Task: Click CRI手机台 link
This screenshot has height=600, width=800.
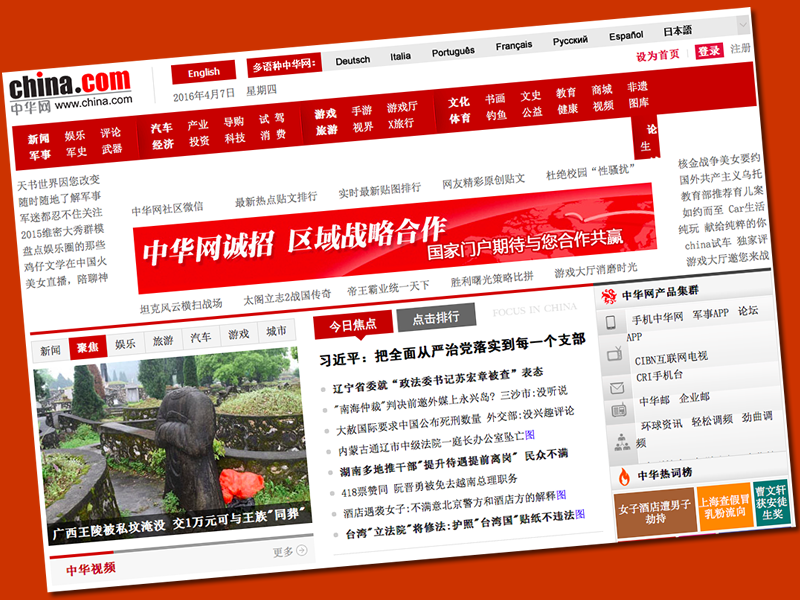Action: click(659, 377)
